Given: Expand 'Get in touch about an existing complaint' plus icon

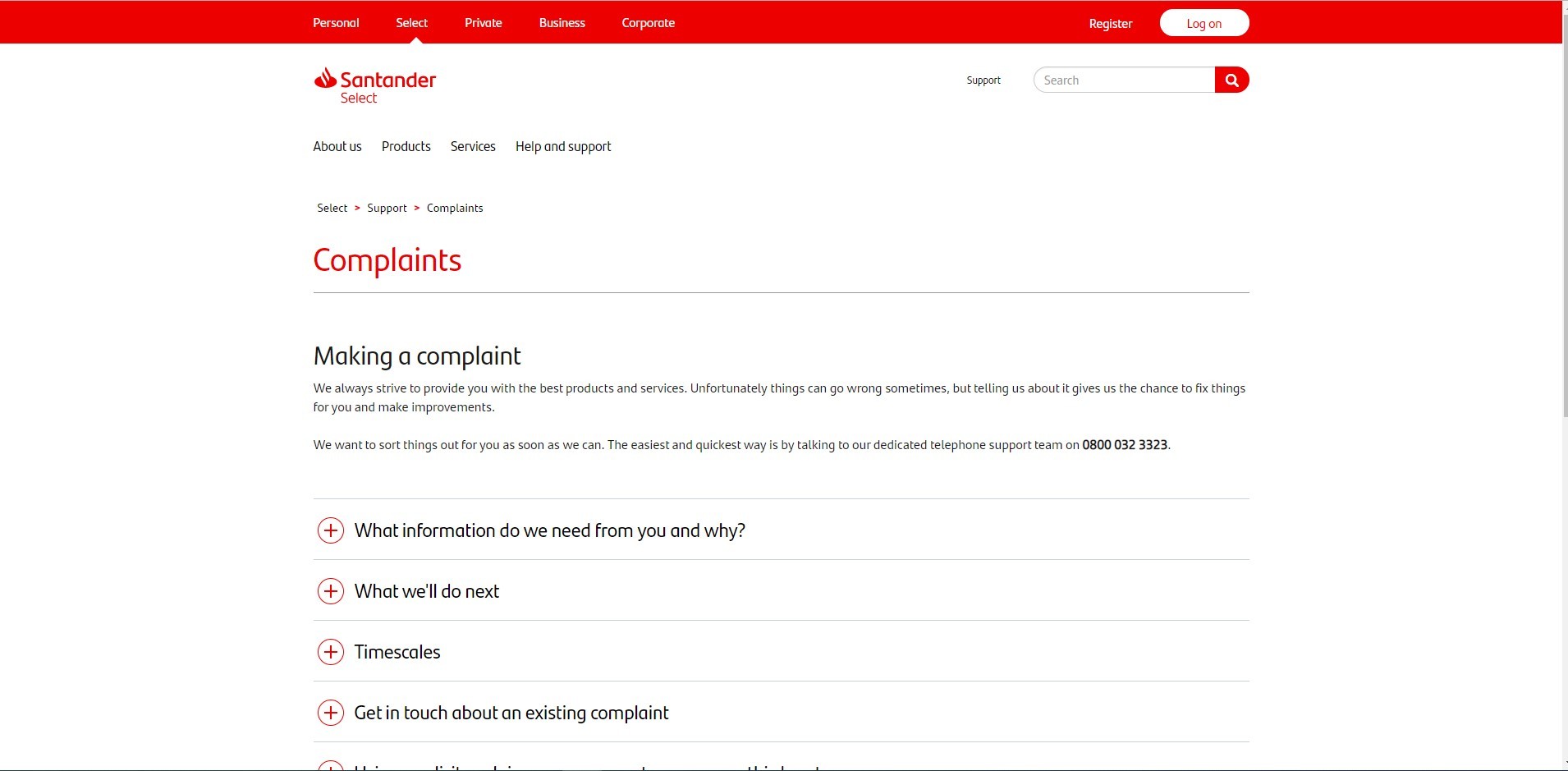Looking at the screenshot, I should [331, 713].
